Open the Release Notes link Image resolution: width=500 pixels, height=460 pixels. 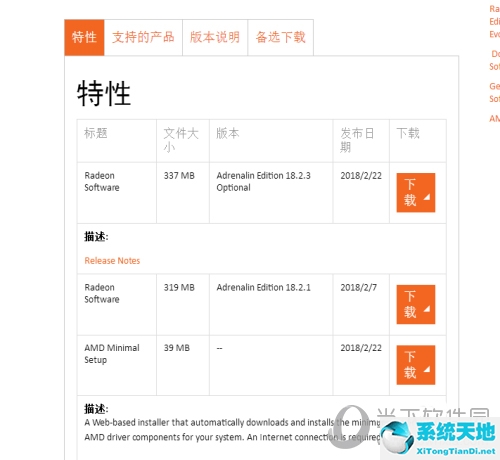click(x=112, y=261)
